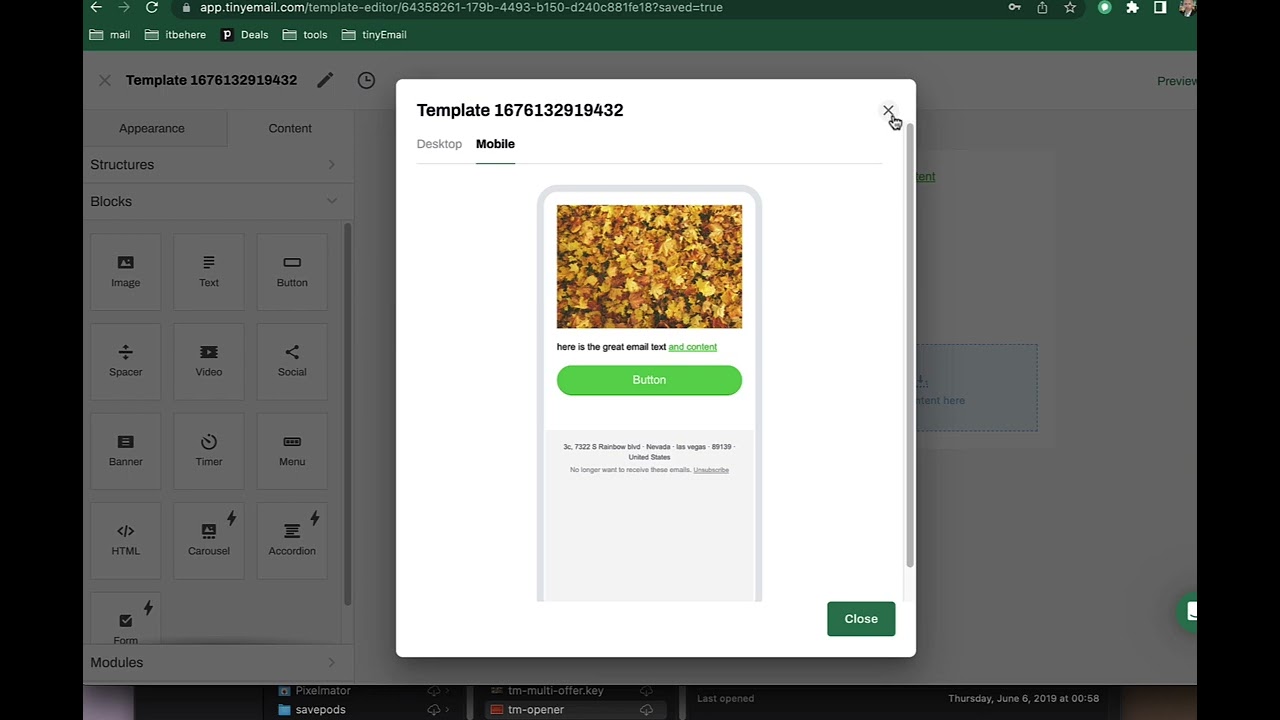
Task: Select the Accordion block
Action: [292, 540]
